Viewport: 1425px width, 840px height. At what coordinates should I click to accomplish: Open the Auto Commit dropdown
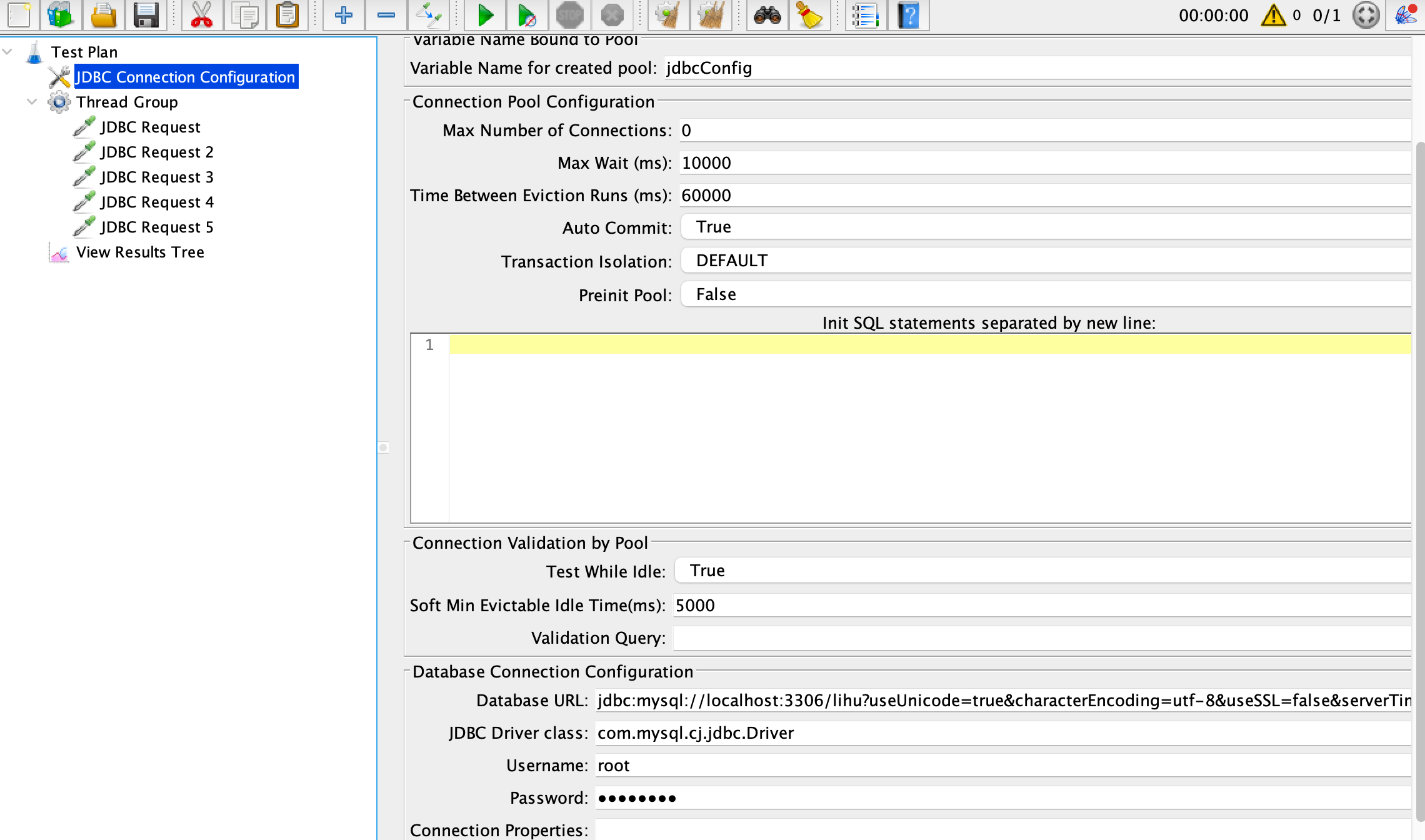point(1044,227)
